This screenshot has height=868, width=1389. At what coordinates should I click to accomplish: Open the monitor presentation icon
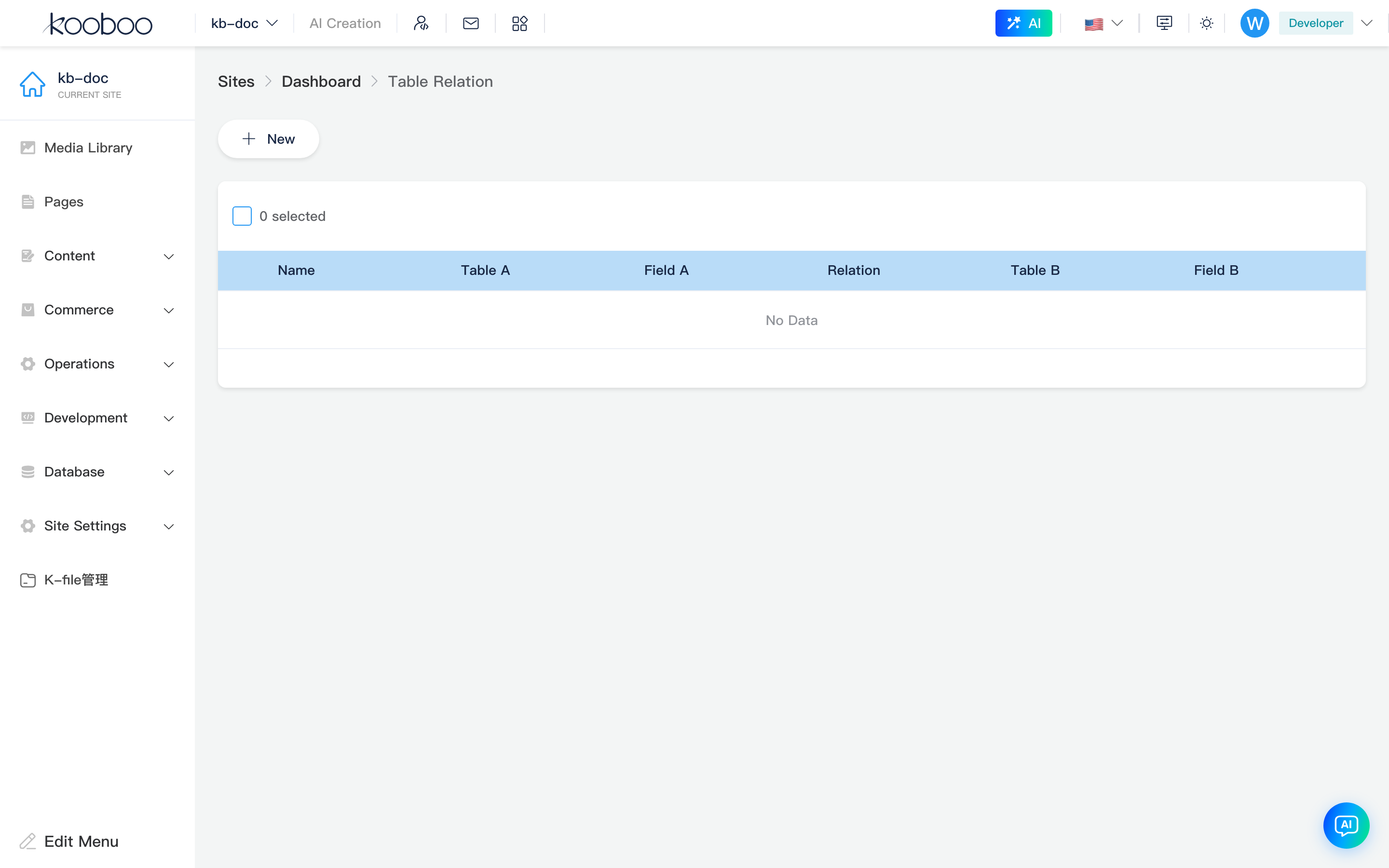pyautogui.click(x=1164, y=24)
